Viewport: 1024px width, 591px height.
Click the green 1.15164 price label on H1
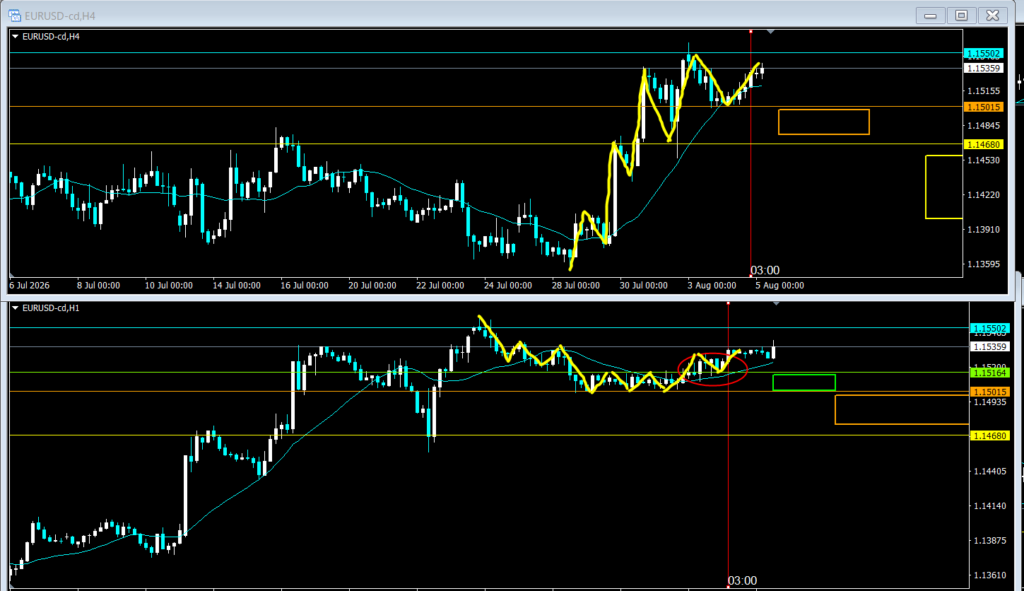click(990, 373)
